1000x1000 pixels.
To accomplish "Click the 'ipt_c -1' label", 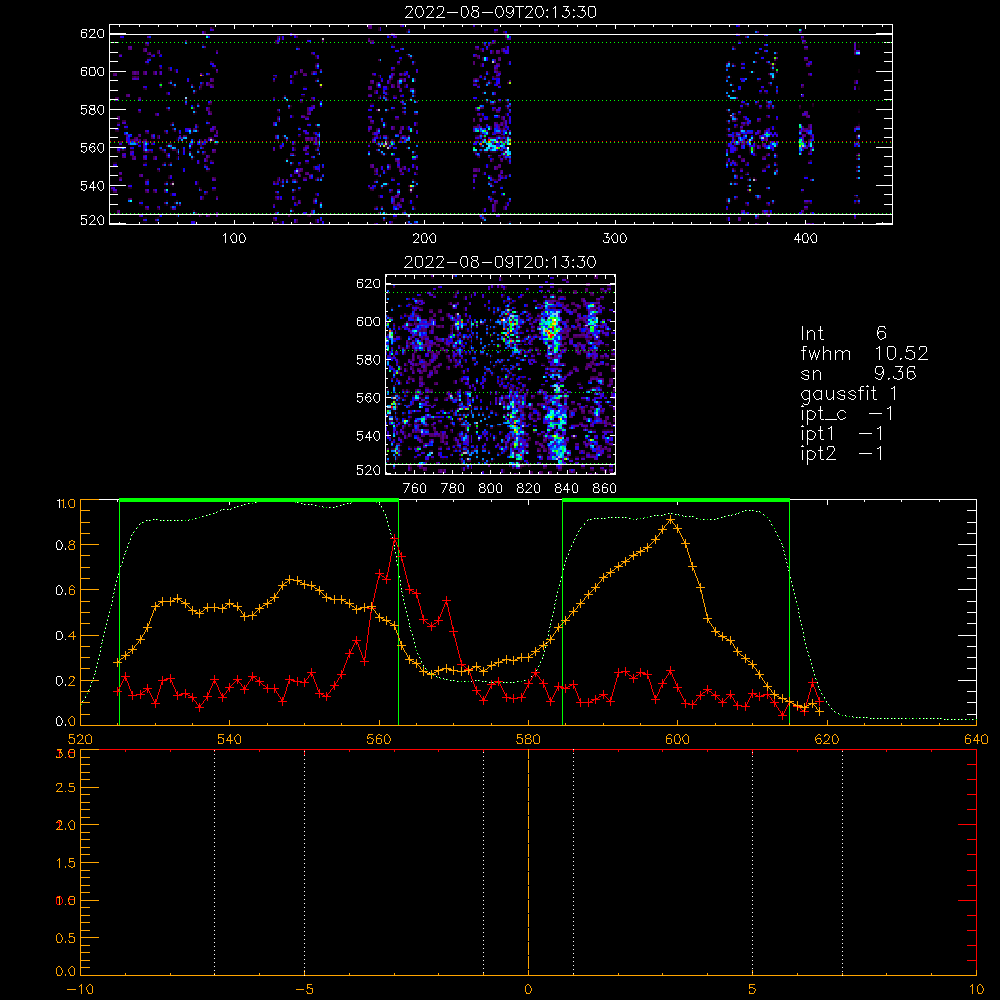I will click(x=847, y=414).
